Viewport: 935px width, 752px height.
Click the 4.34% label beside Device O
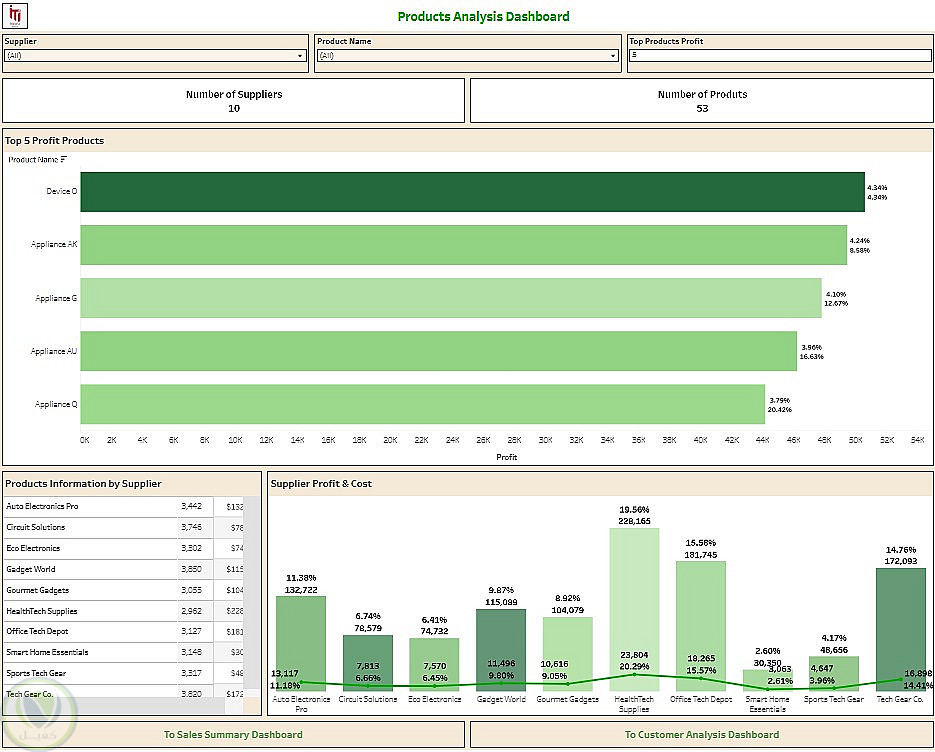point(877,187)
